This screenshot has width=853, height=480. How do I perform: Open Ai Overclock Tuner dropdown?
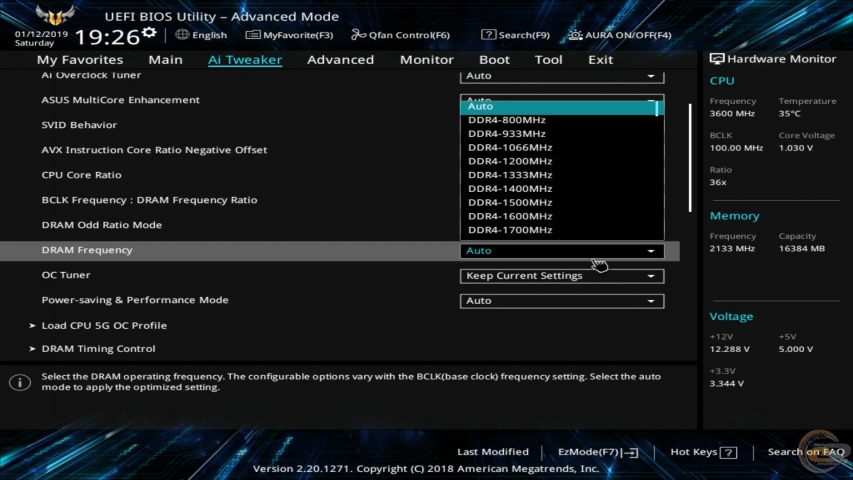[562, 76]
